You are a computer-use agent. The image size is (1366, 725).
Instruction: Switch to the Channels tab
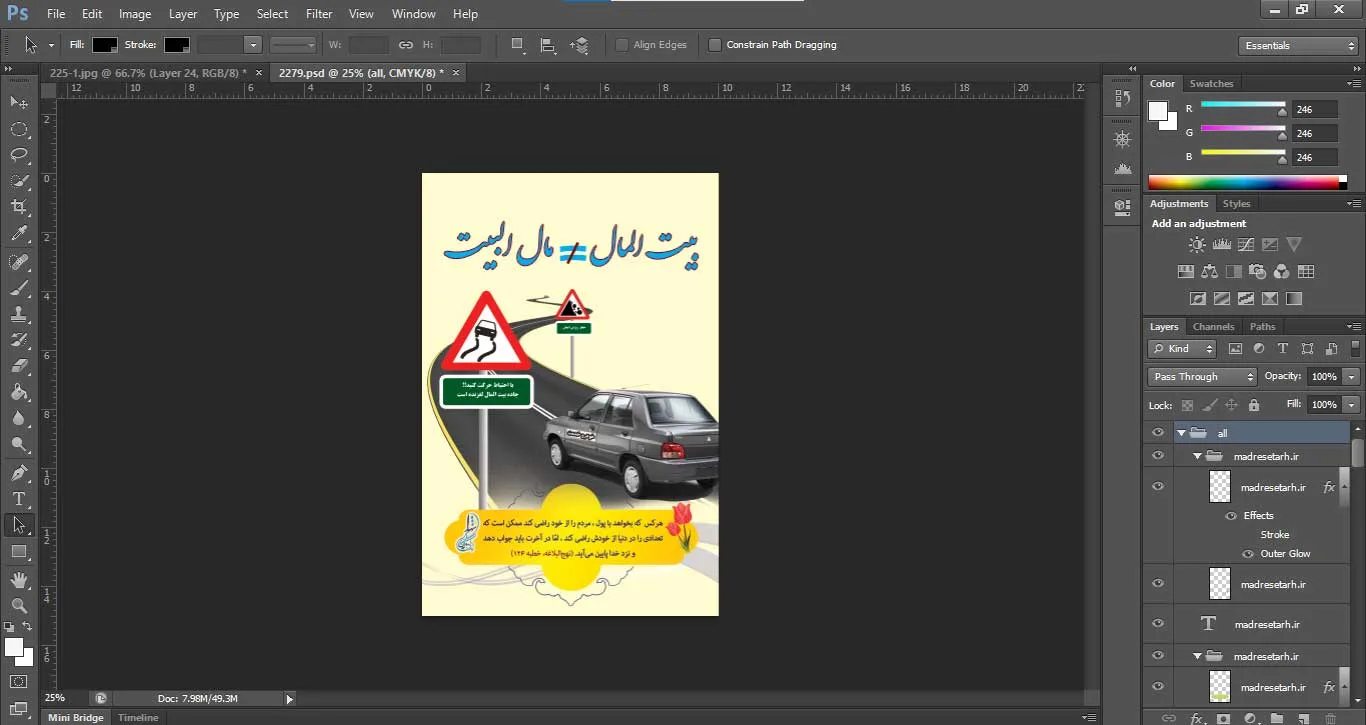click(1213, 327)
